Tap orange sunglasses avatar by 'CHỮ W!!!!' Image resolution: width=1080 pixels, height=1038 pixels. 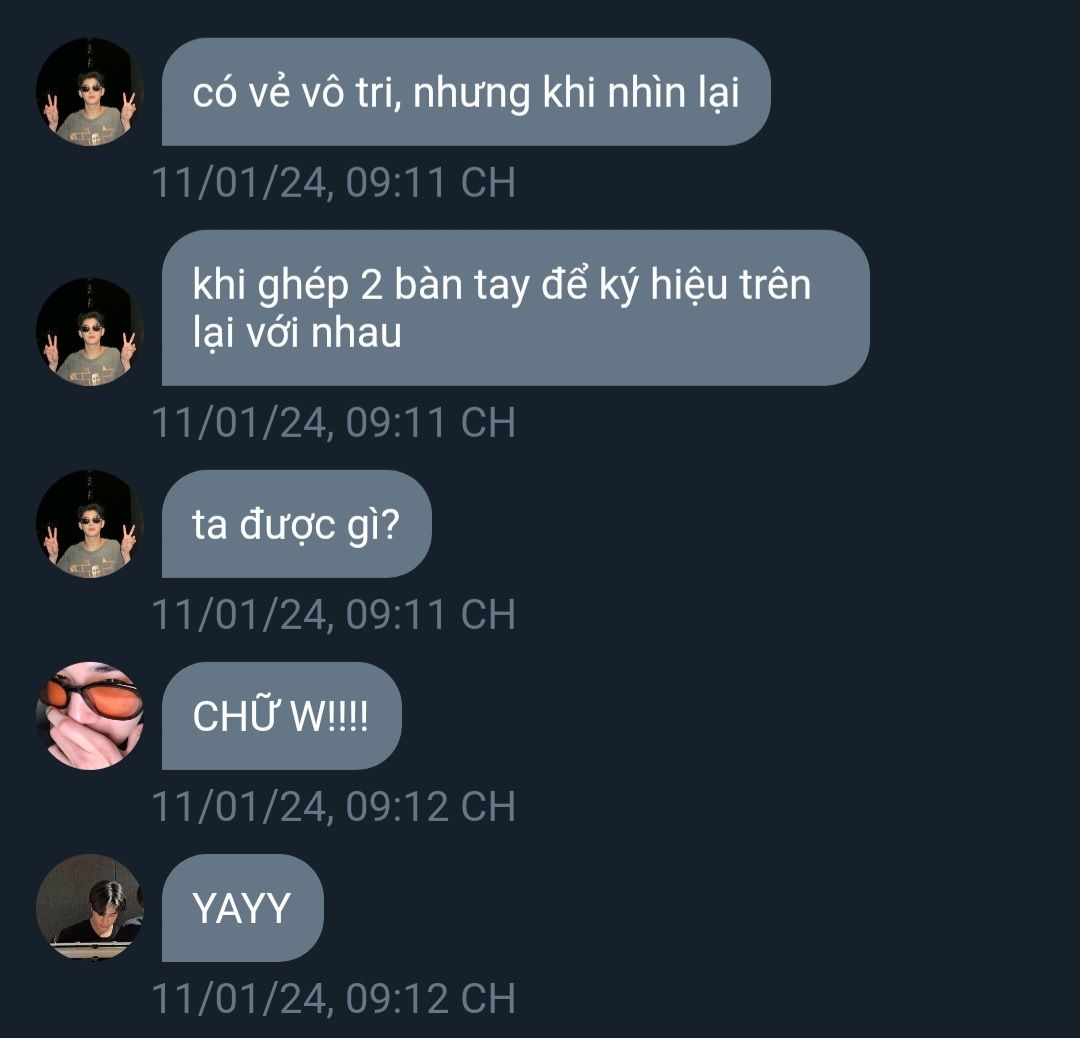pyautogui.click(x=90, y=716)
